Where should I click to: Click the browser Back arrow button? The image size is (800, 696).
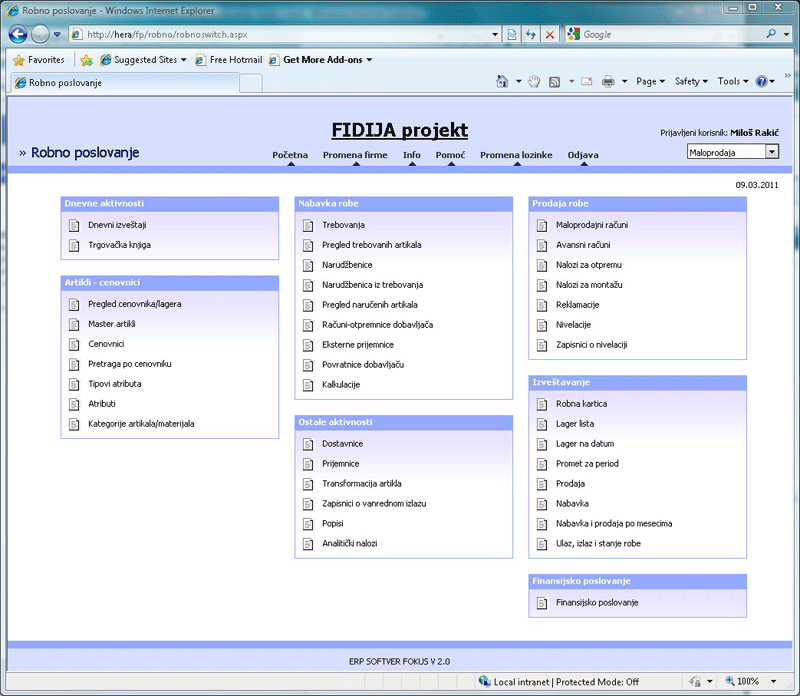coord(18,34)
